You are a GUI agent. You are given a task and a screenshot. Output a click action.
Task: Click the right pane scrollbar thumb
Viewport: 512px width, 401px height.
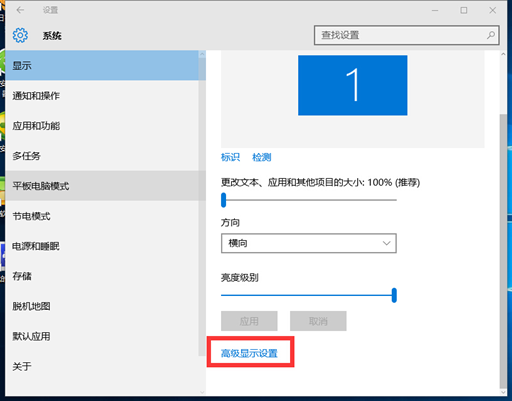(x=503, y=250)
